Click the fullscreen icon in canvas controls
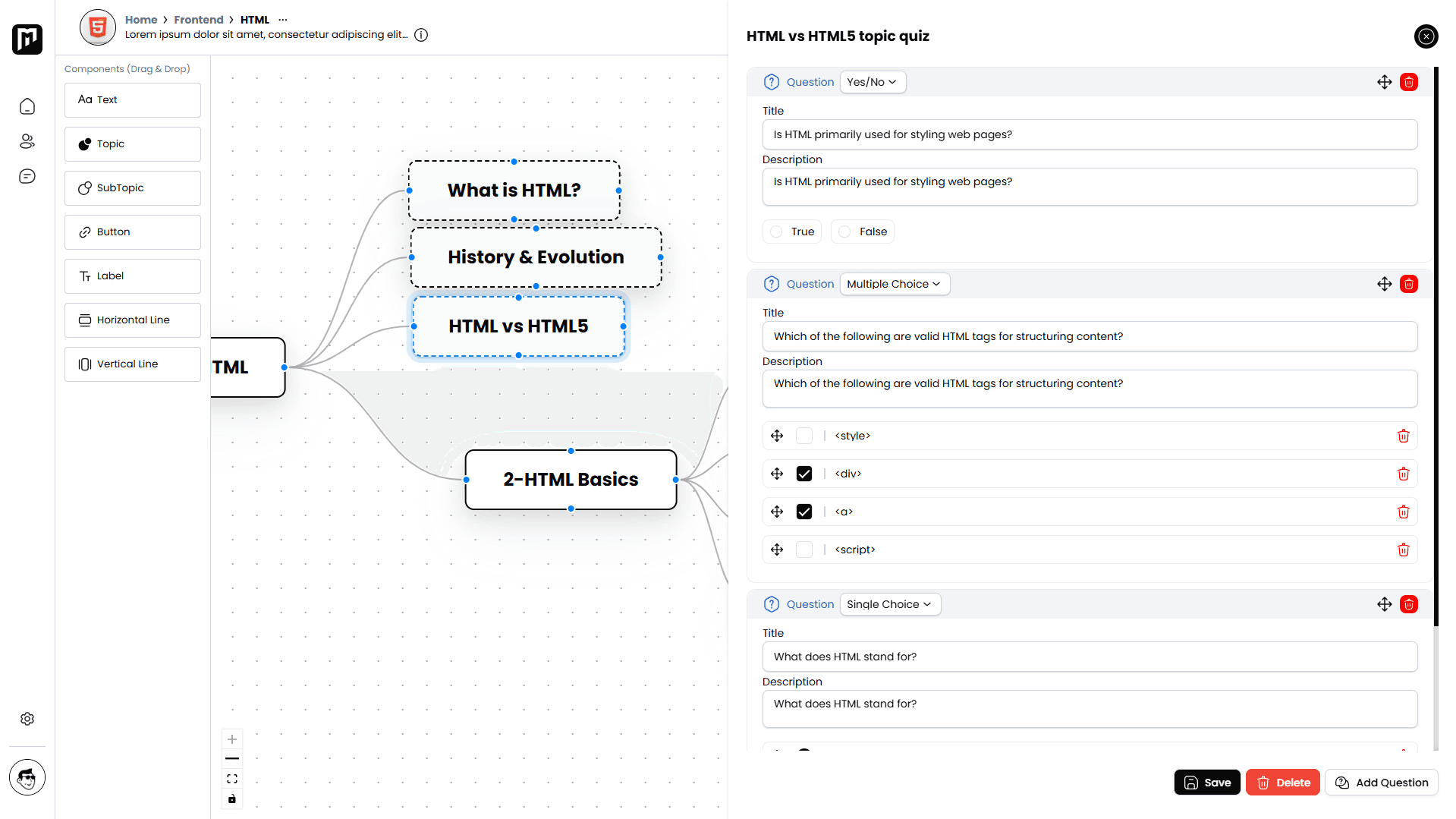The height and width of the screenshot is (819, 1456). pos(232,778)
